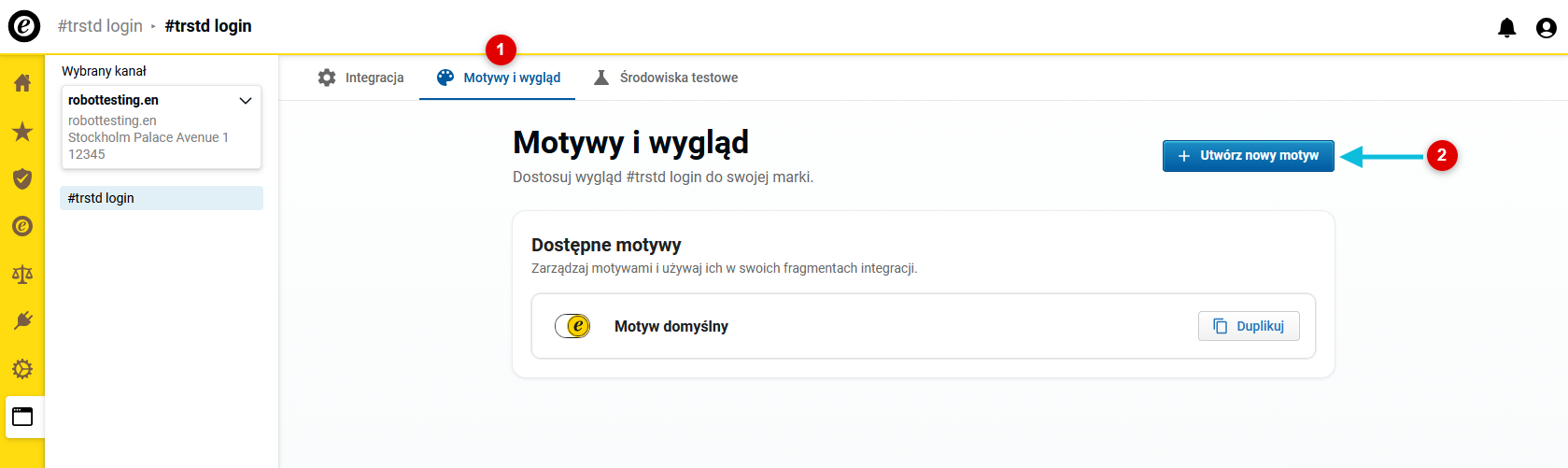Click the default theme e-badge icon
The width and height of the screenshot is (1568, 468).
[572, 326]
